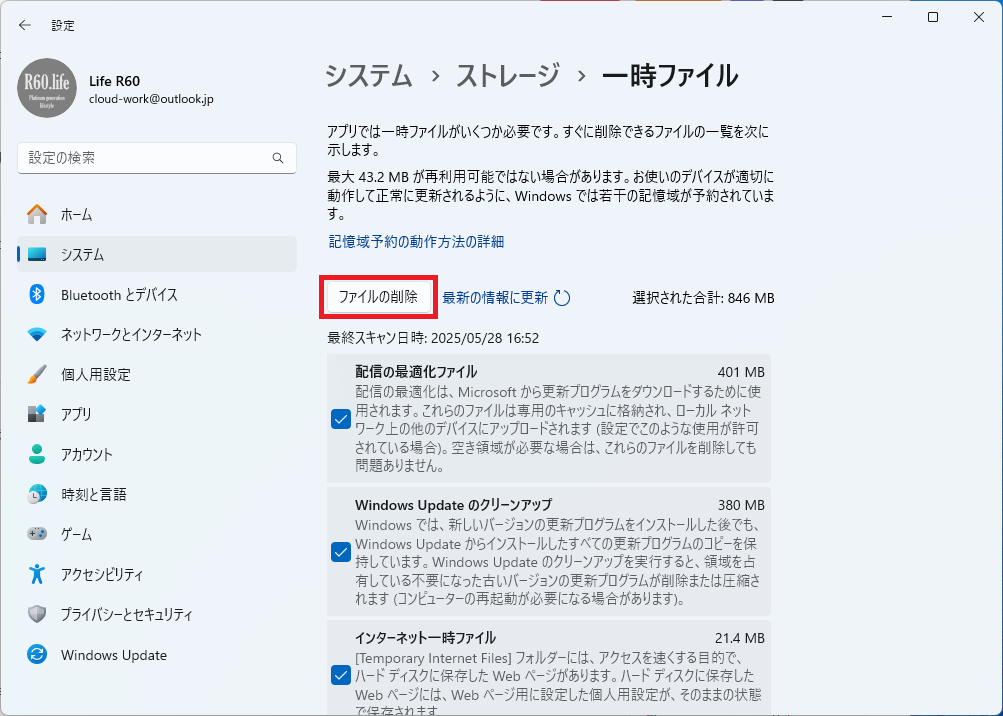
Task: Click the Time and language clock icon
Action: (37, 494)
